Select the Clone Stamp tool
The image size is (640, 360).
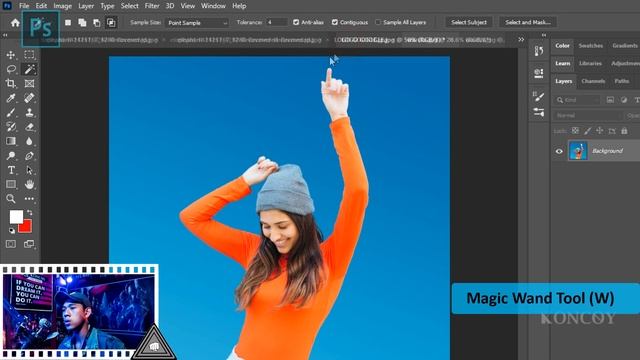(29, 113)
